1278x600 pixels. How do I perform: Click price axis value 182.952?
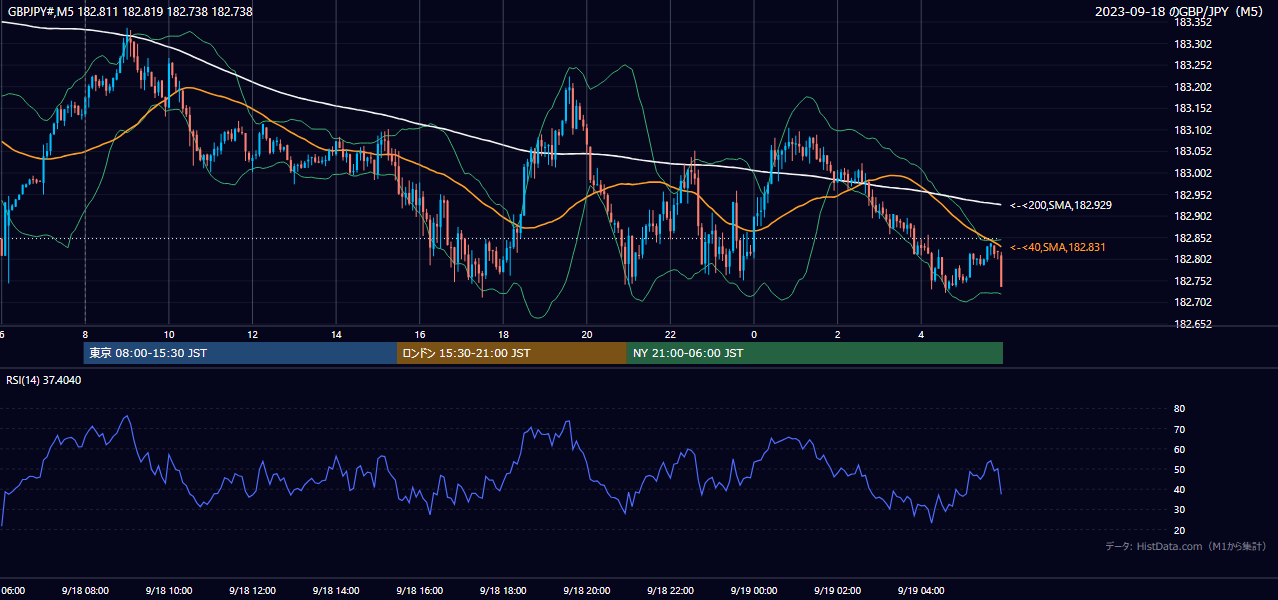(x=1192, y=195)
